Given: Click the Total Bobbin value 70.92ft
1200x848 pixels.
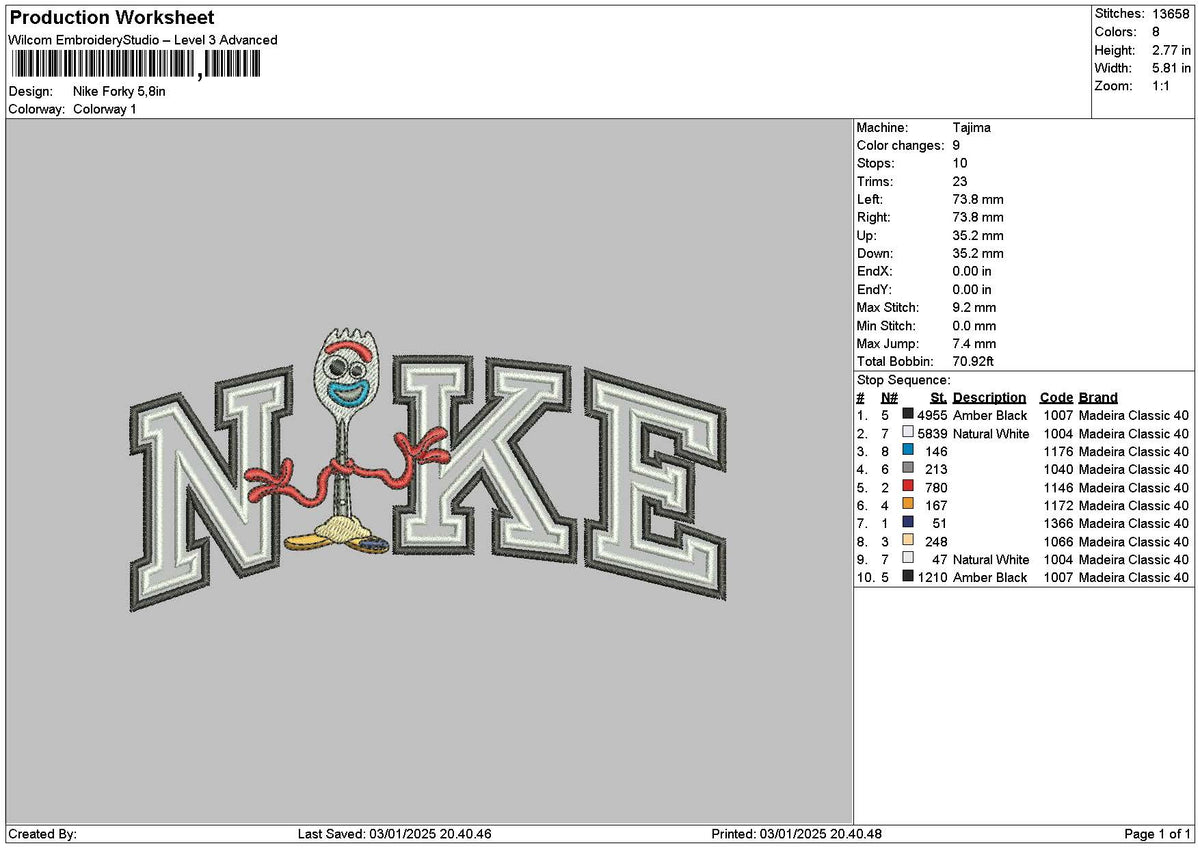Looking at the screenshot, I should (x=972, y=361).
